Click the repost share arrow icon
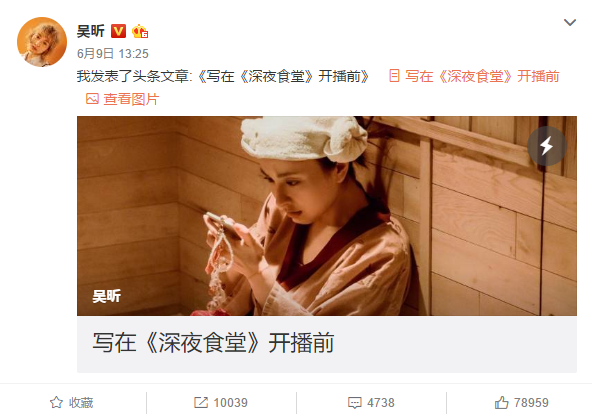The image size is (592, 418). tap(200, 403)
